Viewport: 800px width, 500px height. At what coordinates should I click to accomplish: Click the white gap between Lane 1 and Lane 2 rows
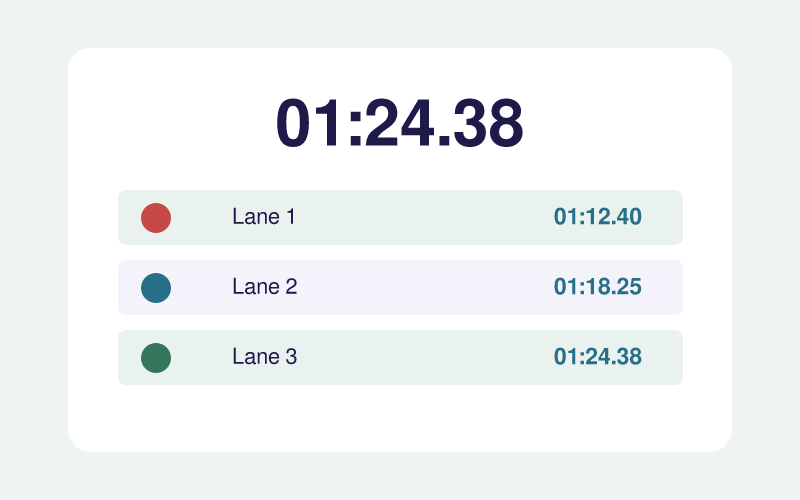400,253
